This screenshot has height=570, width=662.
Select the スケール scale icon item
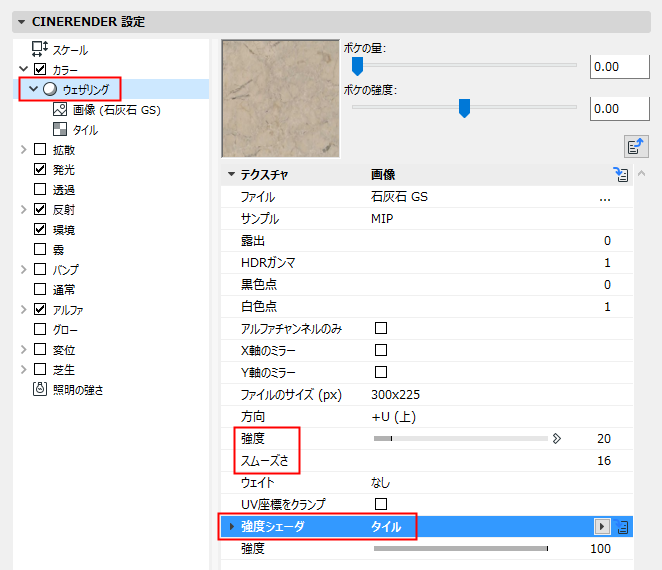pos(40,49)
